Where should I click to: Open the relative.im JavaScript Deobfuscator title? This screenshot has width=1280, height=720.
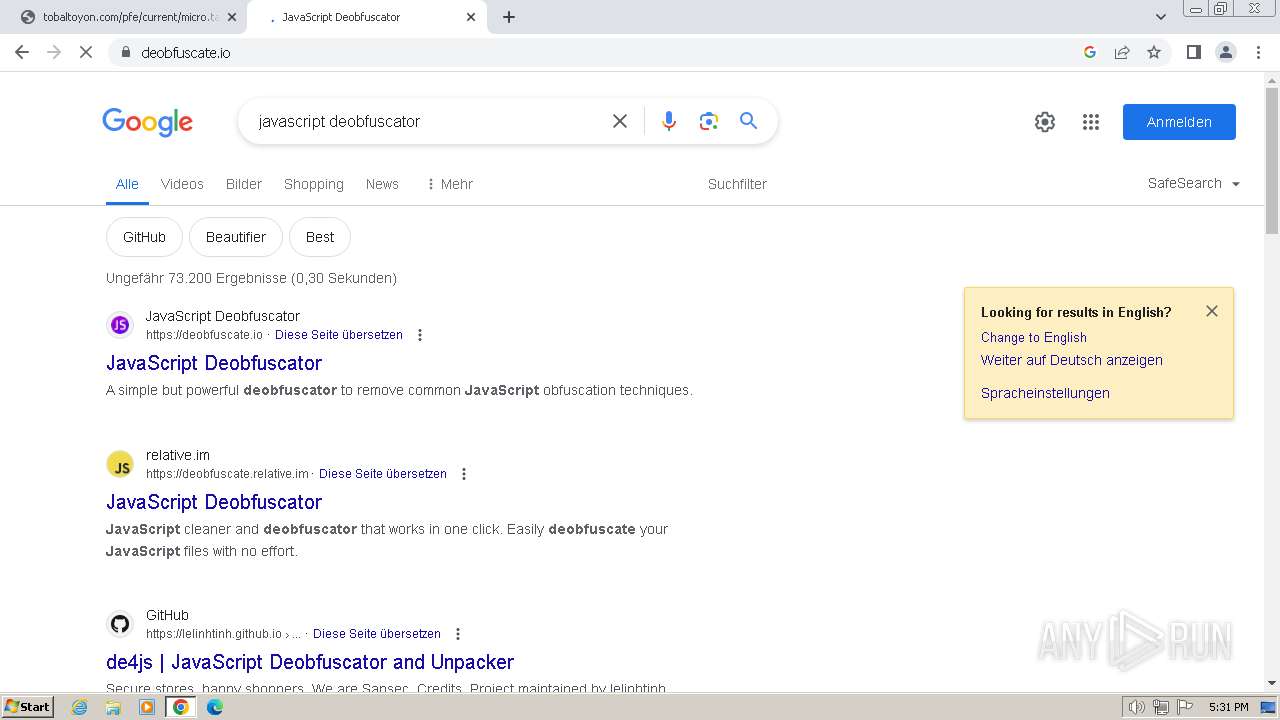(x=214, y=502)
